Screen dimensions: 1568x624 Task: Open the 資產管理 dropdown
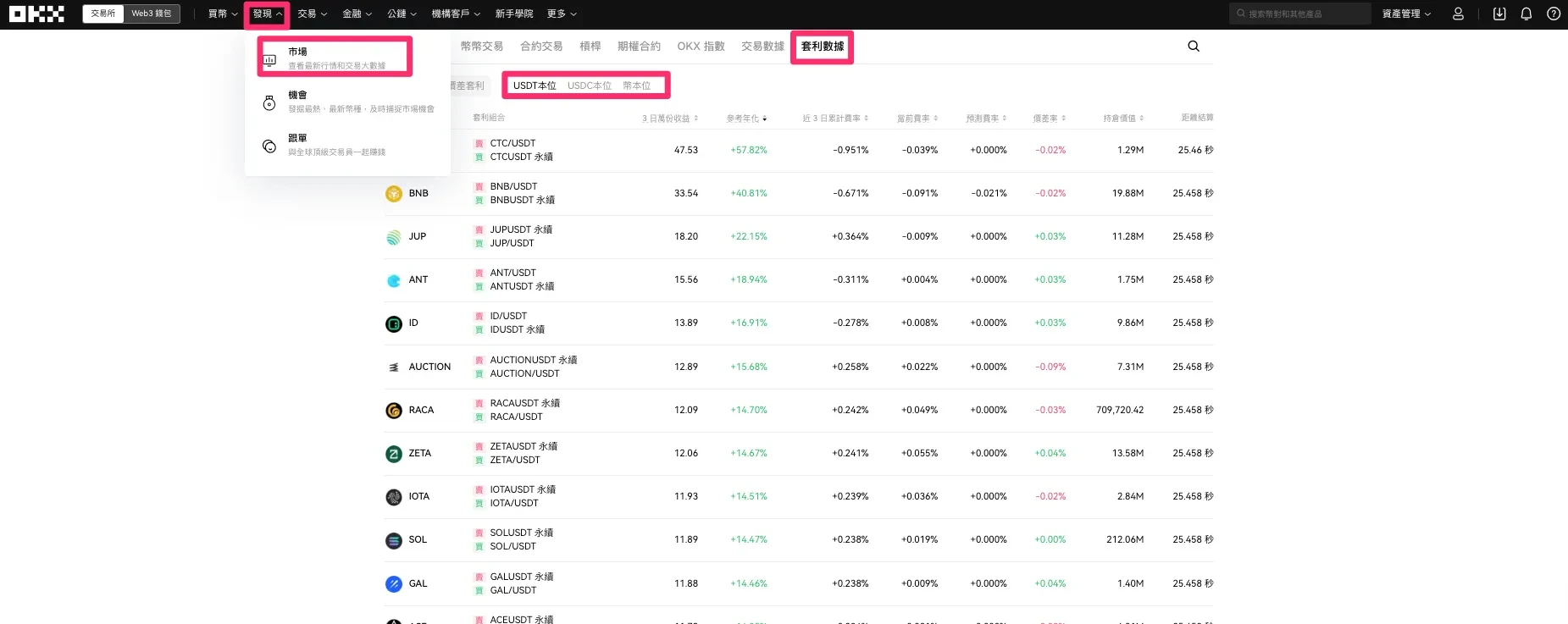[1406, 14]
